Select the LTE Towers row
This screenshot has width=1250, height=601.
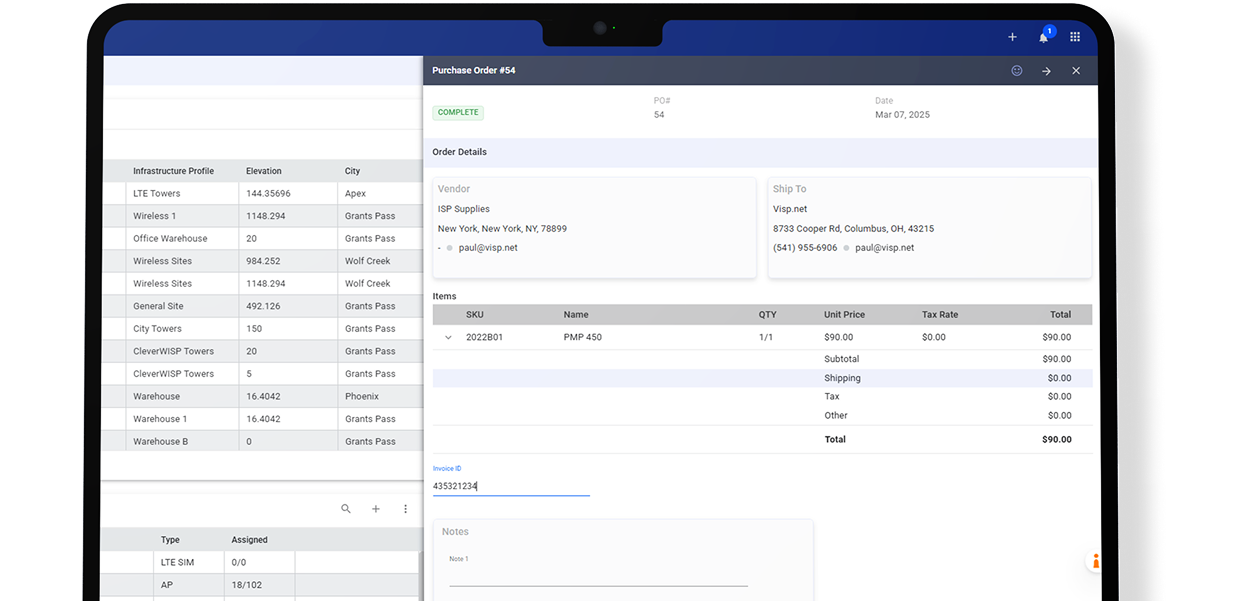263,194
